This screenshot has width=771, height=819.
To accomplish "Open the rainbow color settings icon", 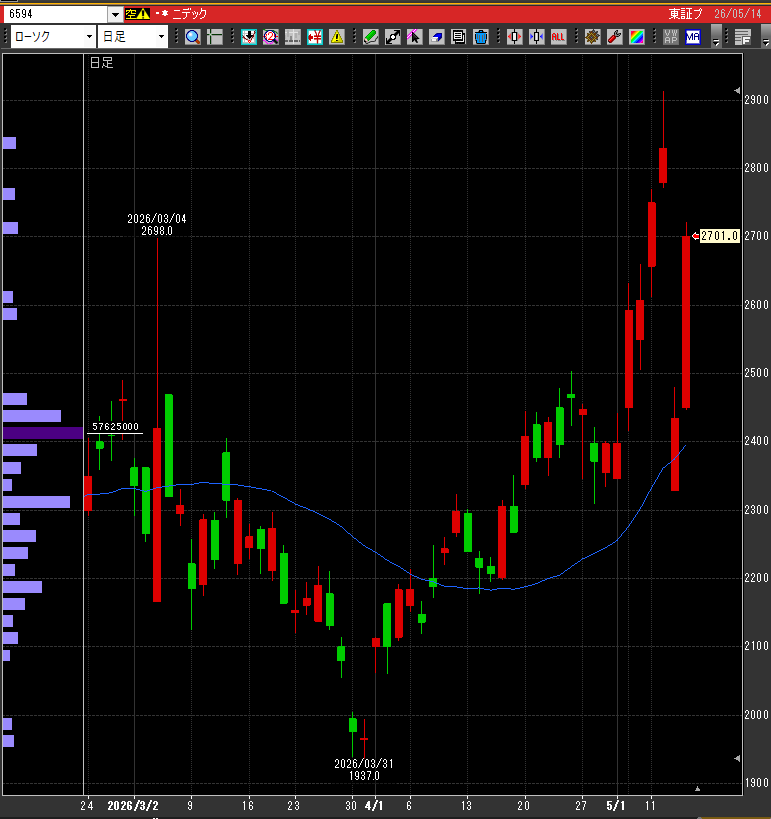I will click(636, 37).
